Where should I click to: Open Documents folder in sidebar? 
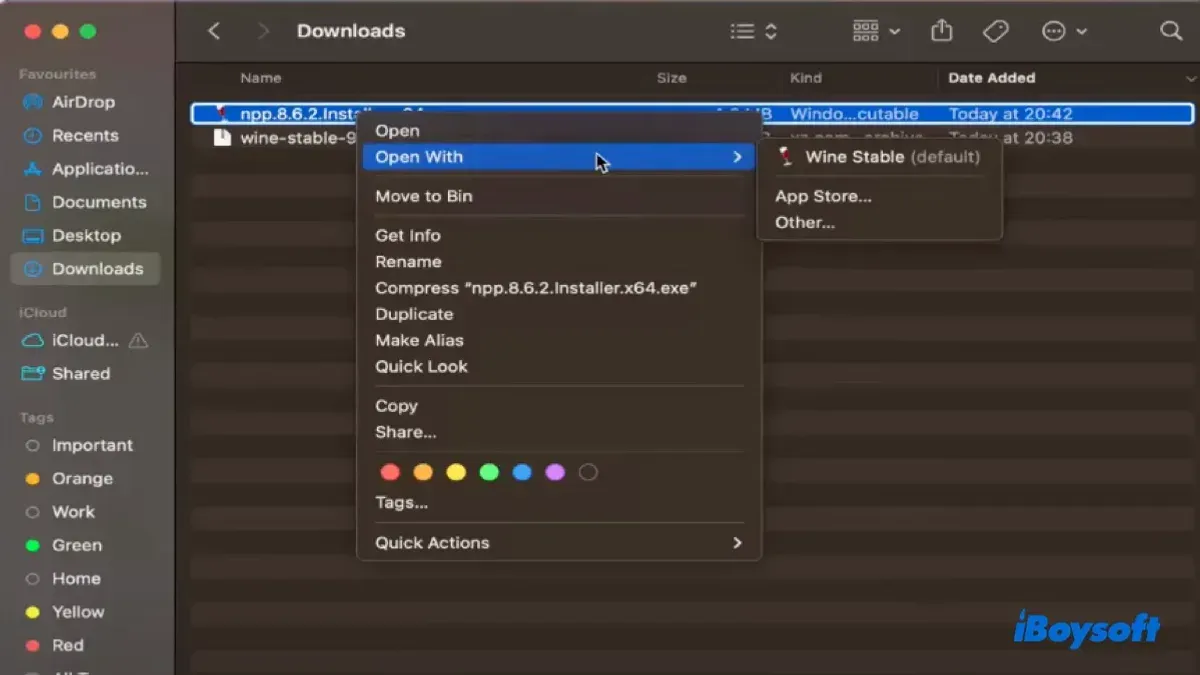point(84,202)
